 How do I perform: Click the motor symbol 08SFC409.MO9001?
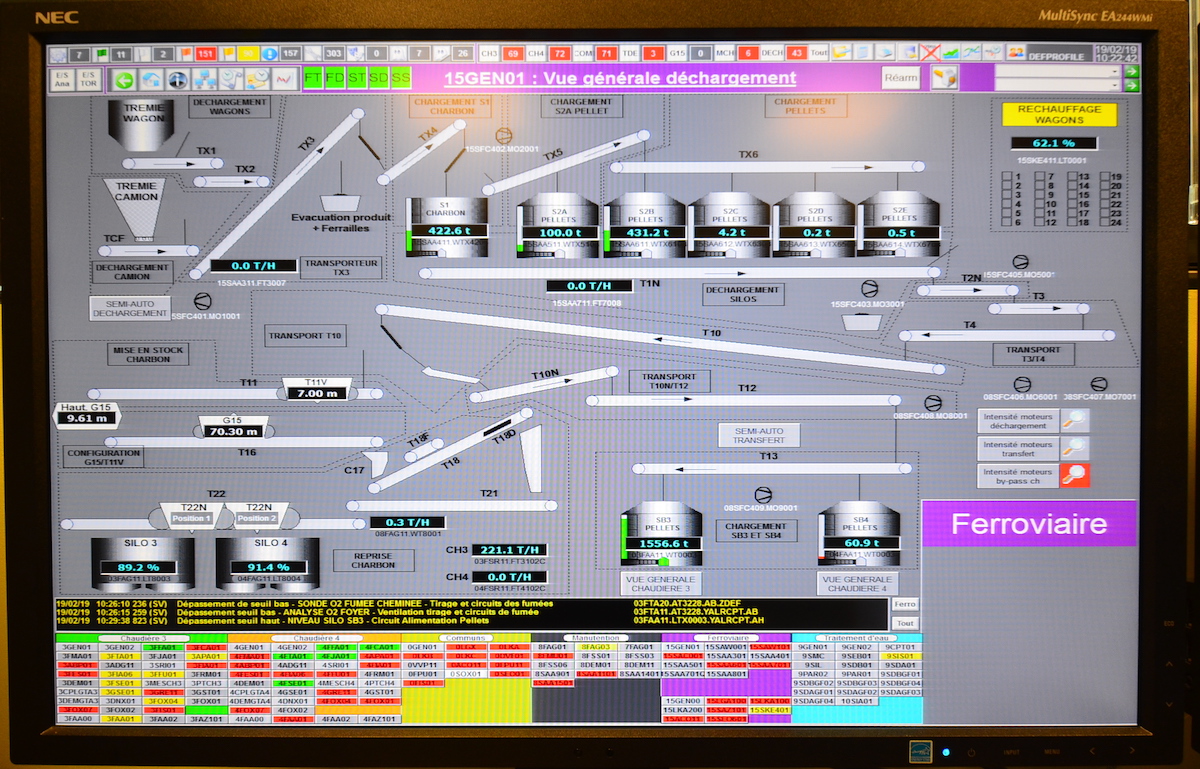(x=763, y=494)
